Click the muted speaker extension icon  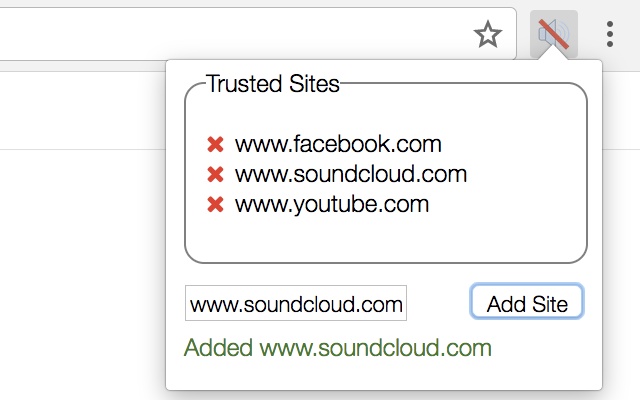(553, 36)
